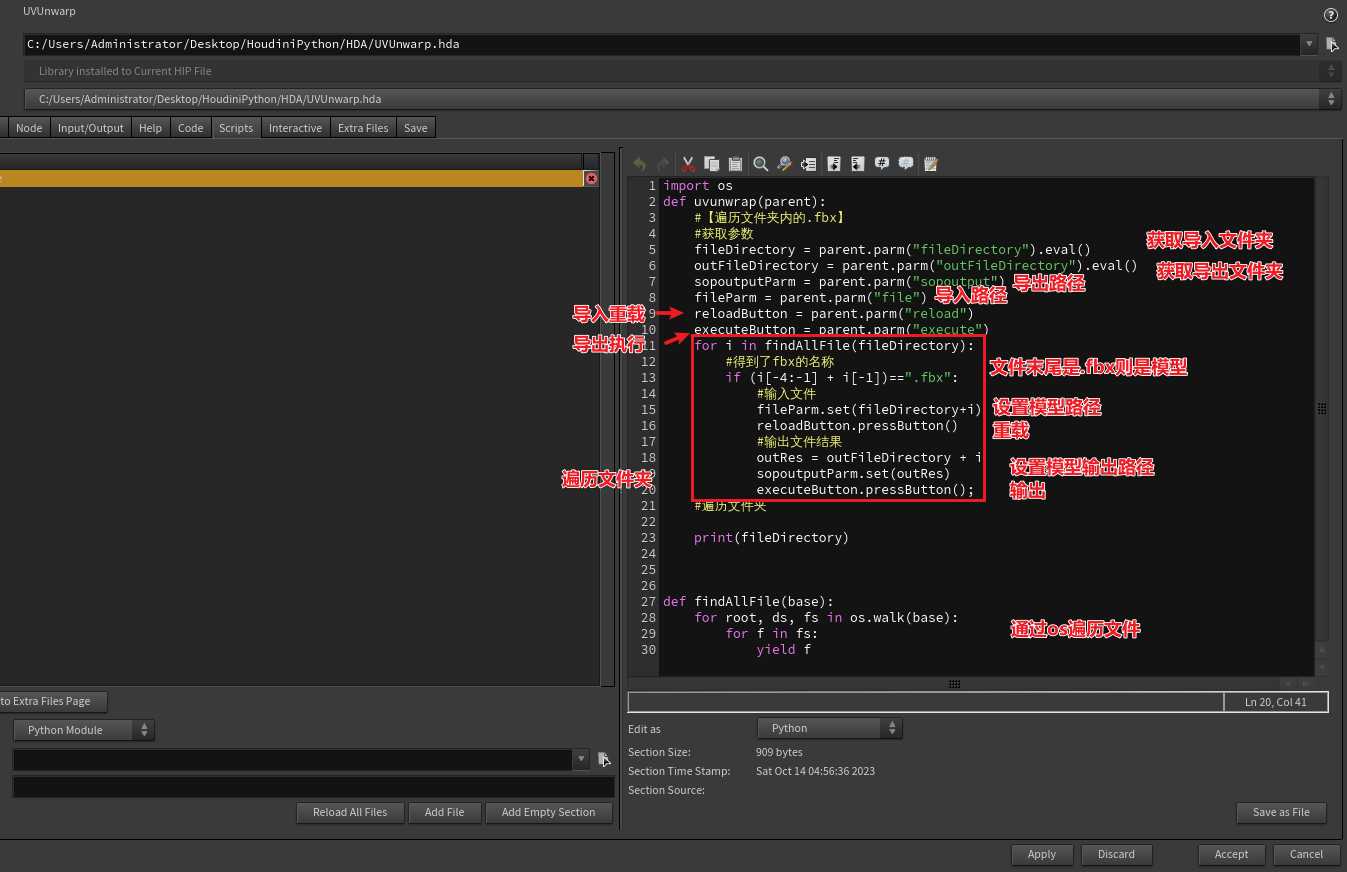Click the help question mark icon
Viewport: 1347px width, 872px height.
[1330, 15]
